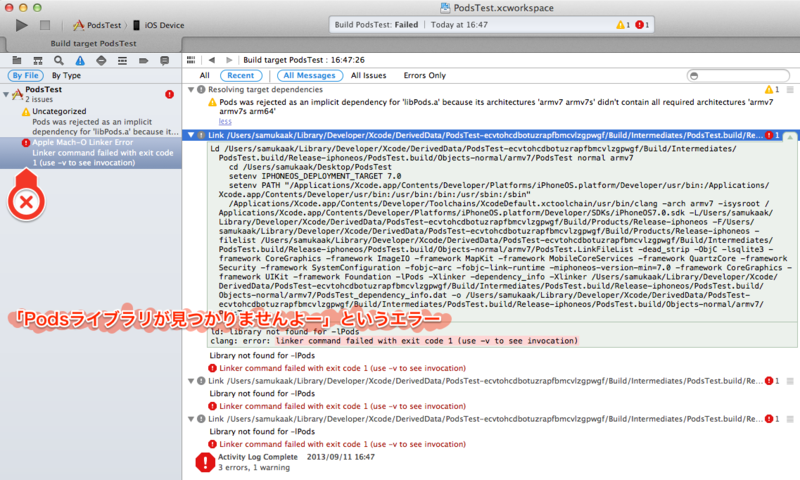Switch to All Issues filter
This screenshot has height=480, width=800.
tap(368, 75)
